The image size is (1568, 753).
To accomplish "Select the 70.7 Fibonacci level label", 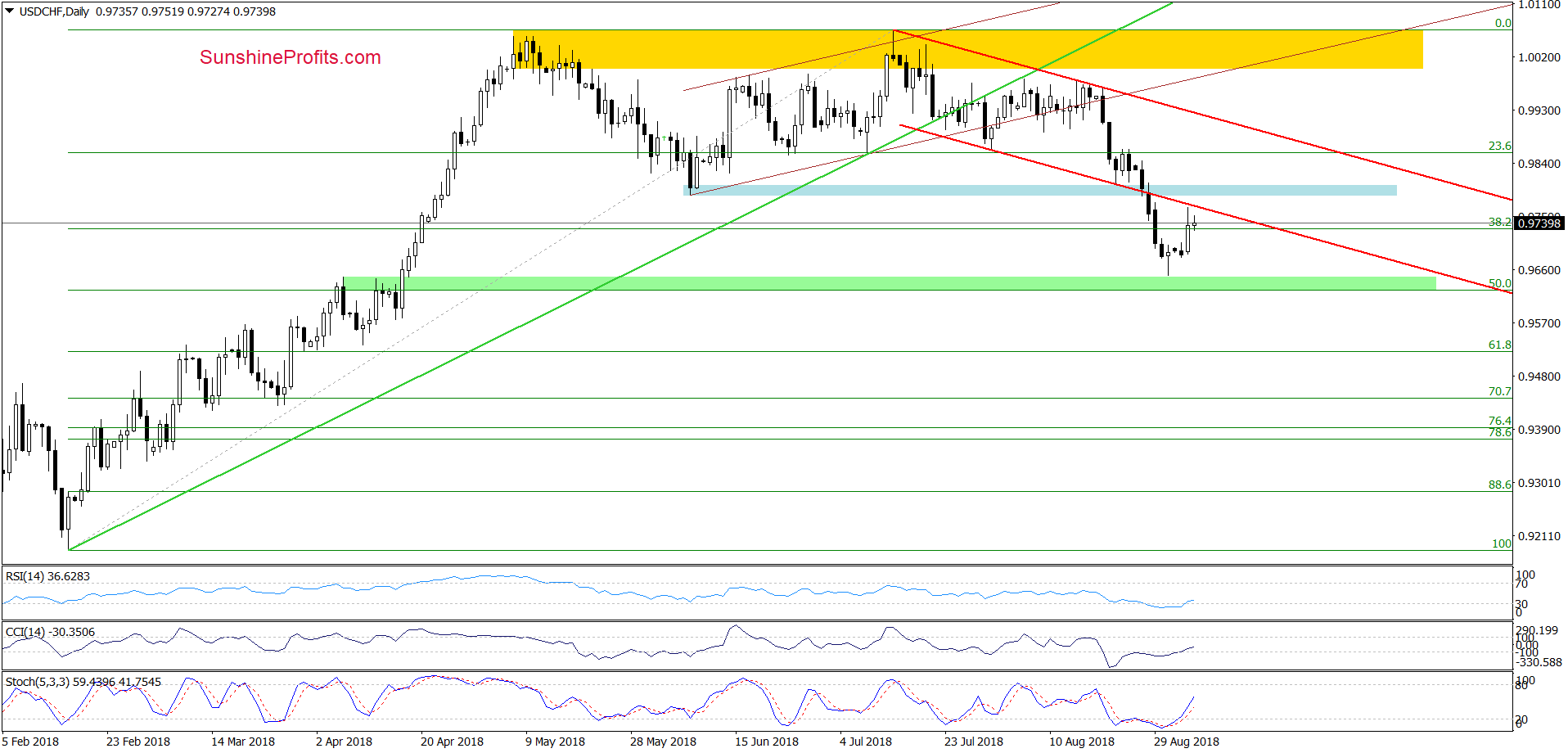I will [x=1500, y=392].
